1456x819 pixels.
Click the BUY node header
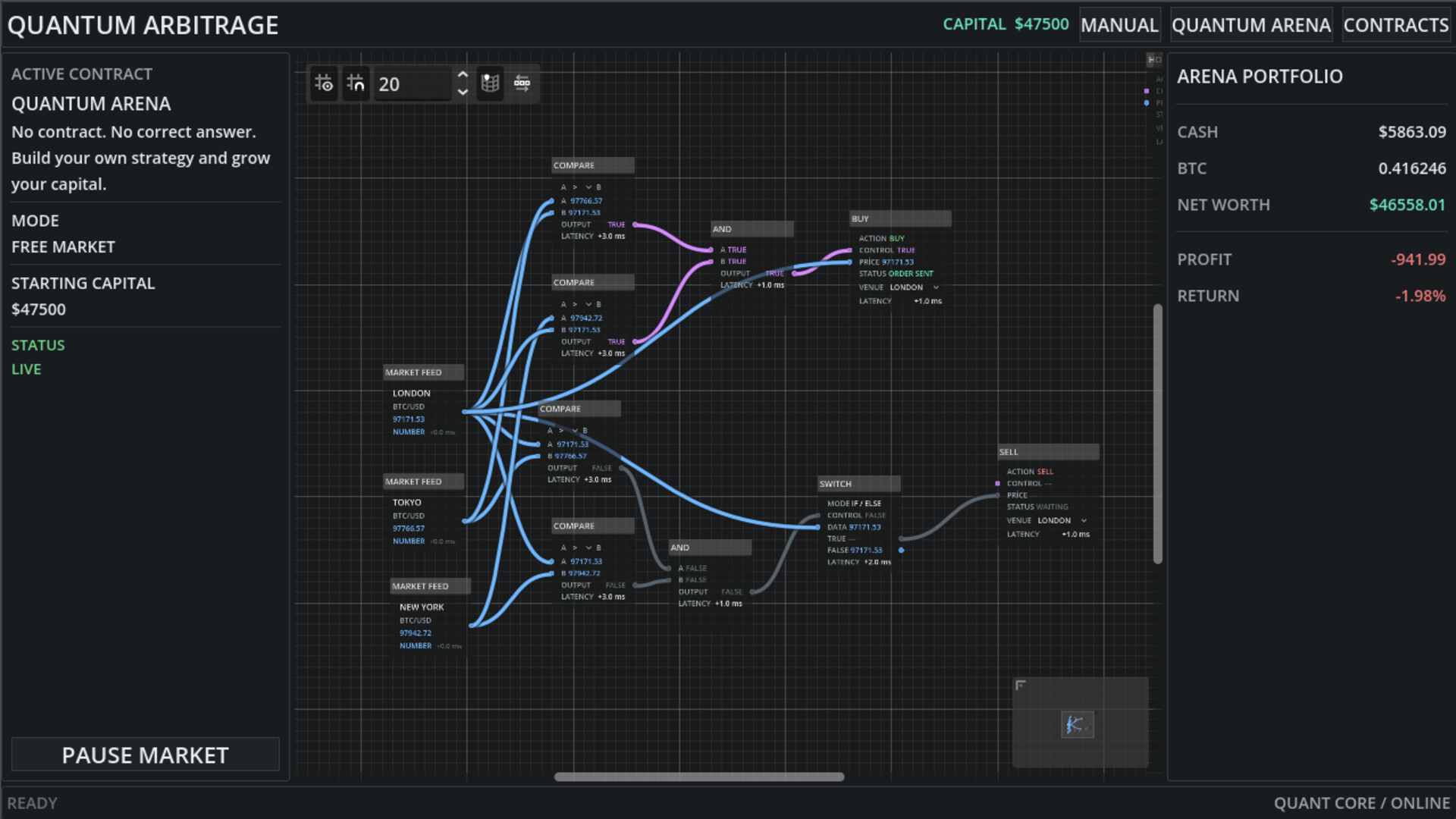(x=900, y=219)
